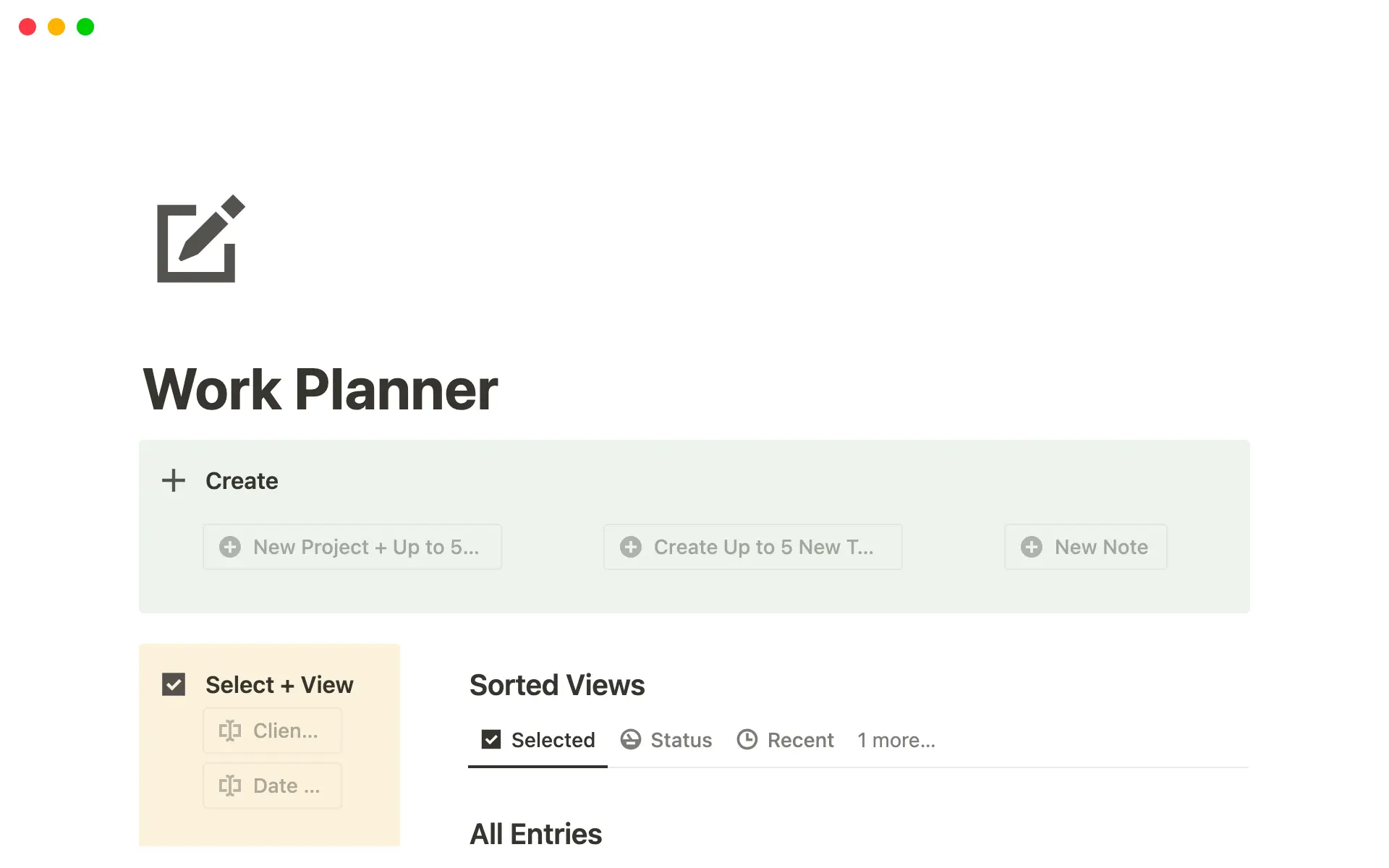The height and width of the screenshot is (868, 1389).
Task: Switch to the Recent view tab
Action: [801, 739]
